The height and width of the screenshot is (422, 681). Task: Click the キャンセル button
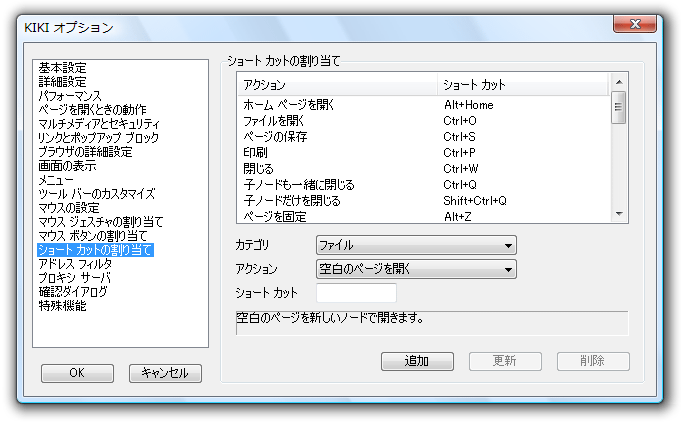(165, 373)
